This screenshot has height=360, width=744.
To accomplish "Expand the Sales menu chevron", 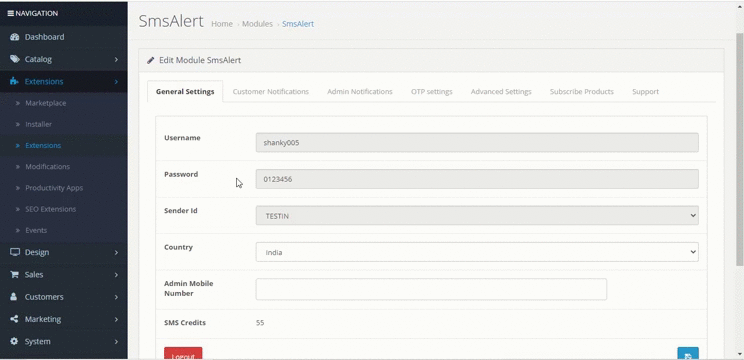I will [x=116, y=275].
